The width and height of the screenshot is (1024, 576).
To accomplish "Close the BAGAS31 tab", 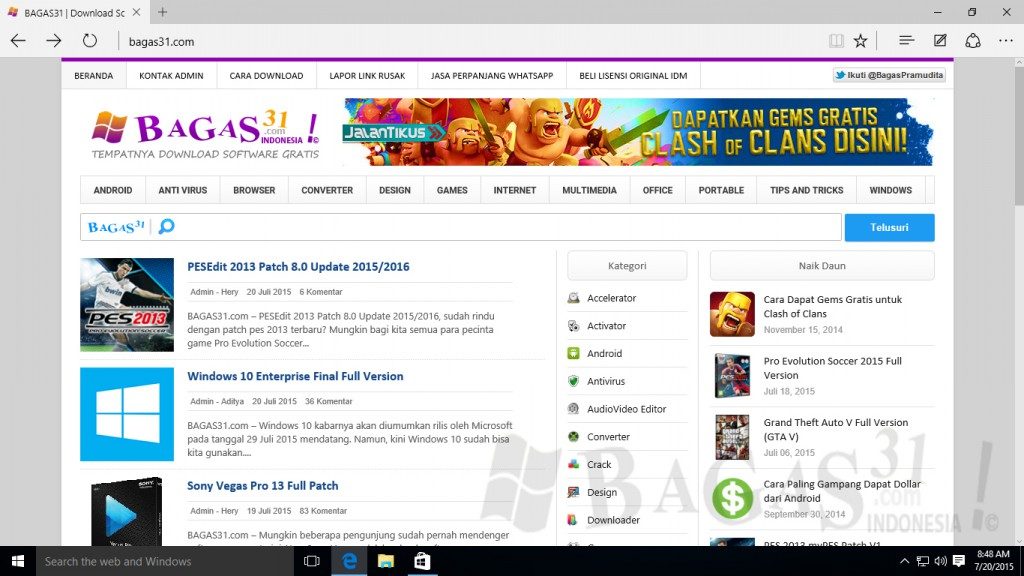I will tap(136, 12).
